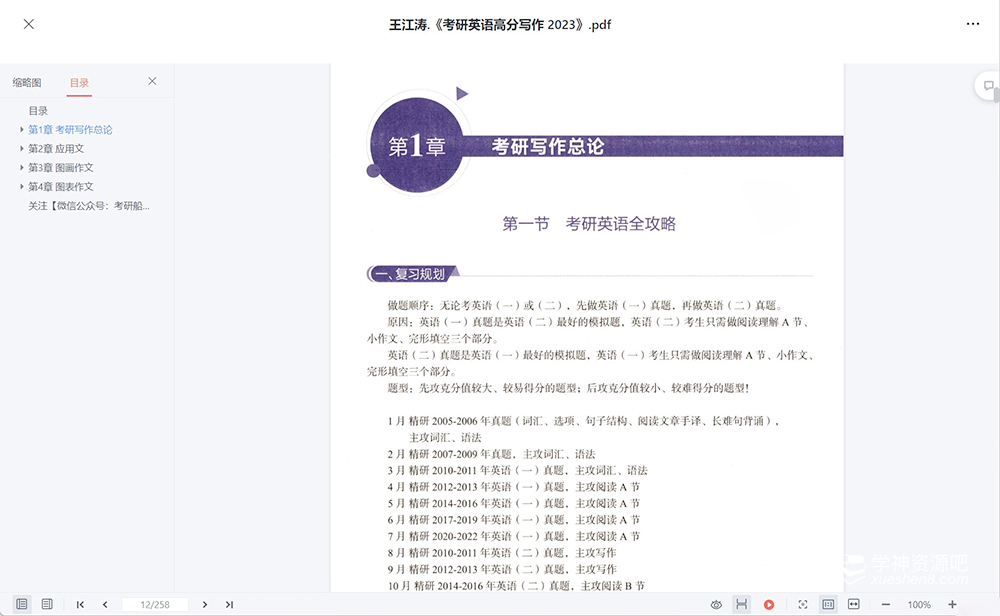Switch to the 缩略图 thumbnails tab
The image size is (1000, 616).
(x=27, y=82)
